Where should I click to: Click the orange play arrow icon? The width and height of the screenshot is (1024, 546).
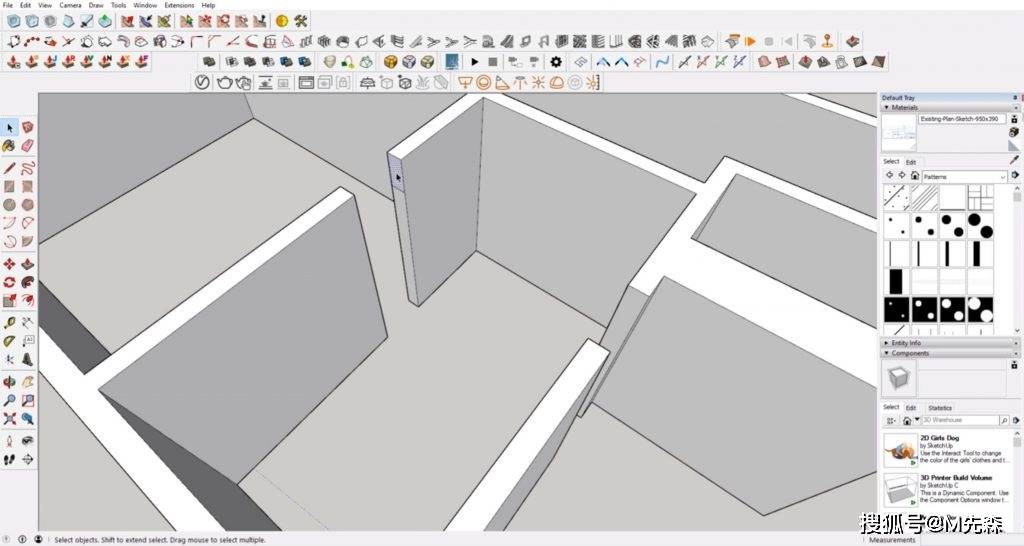click(x=750, y=41)
